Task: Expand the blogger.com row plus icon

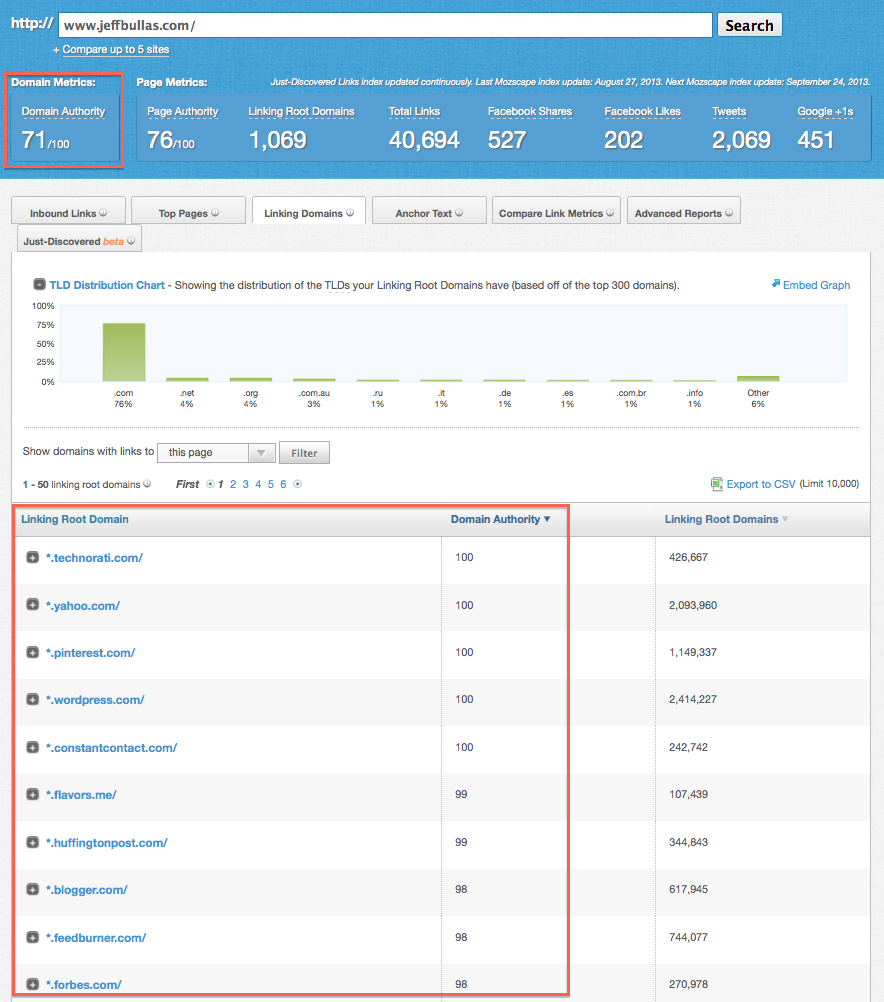Action: click(33, 890)
